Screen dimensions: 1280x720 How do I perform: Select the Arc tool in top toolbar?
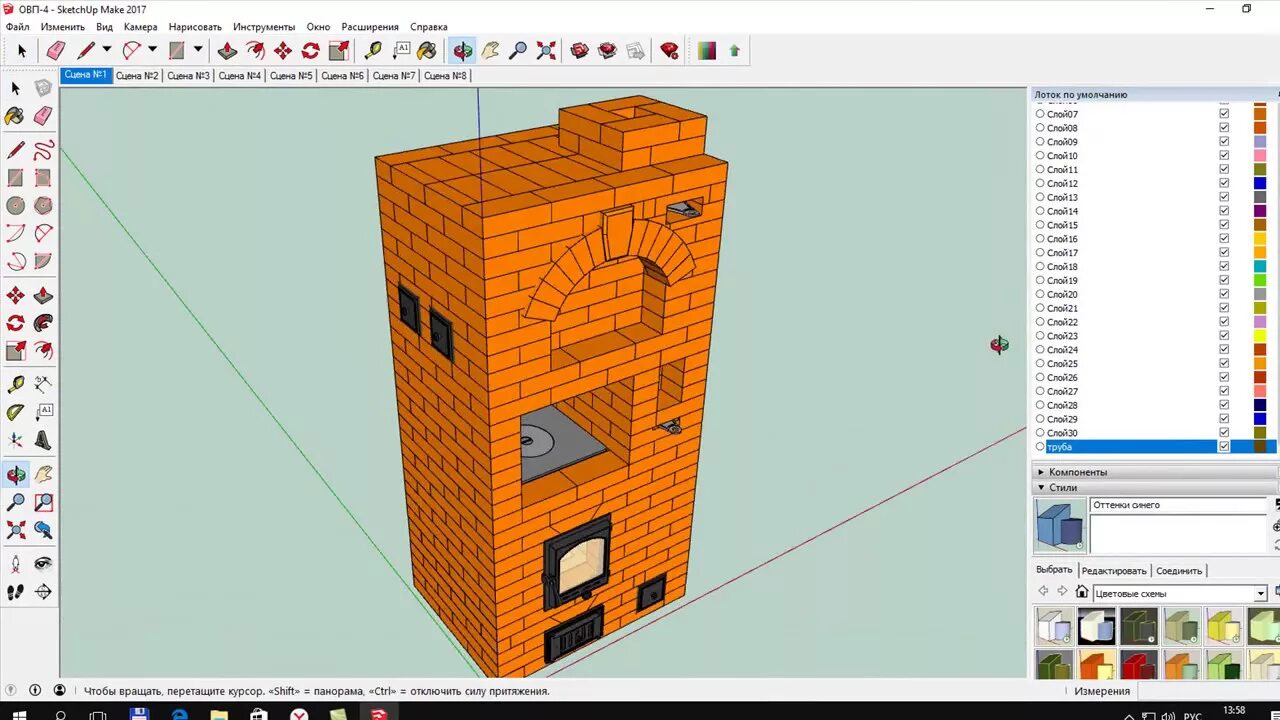click(x=131, y=50)
